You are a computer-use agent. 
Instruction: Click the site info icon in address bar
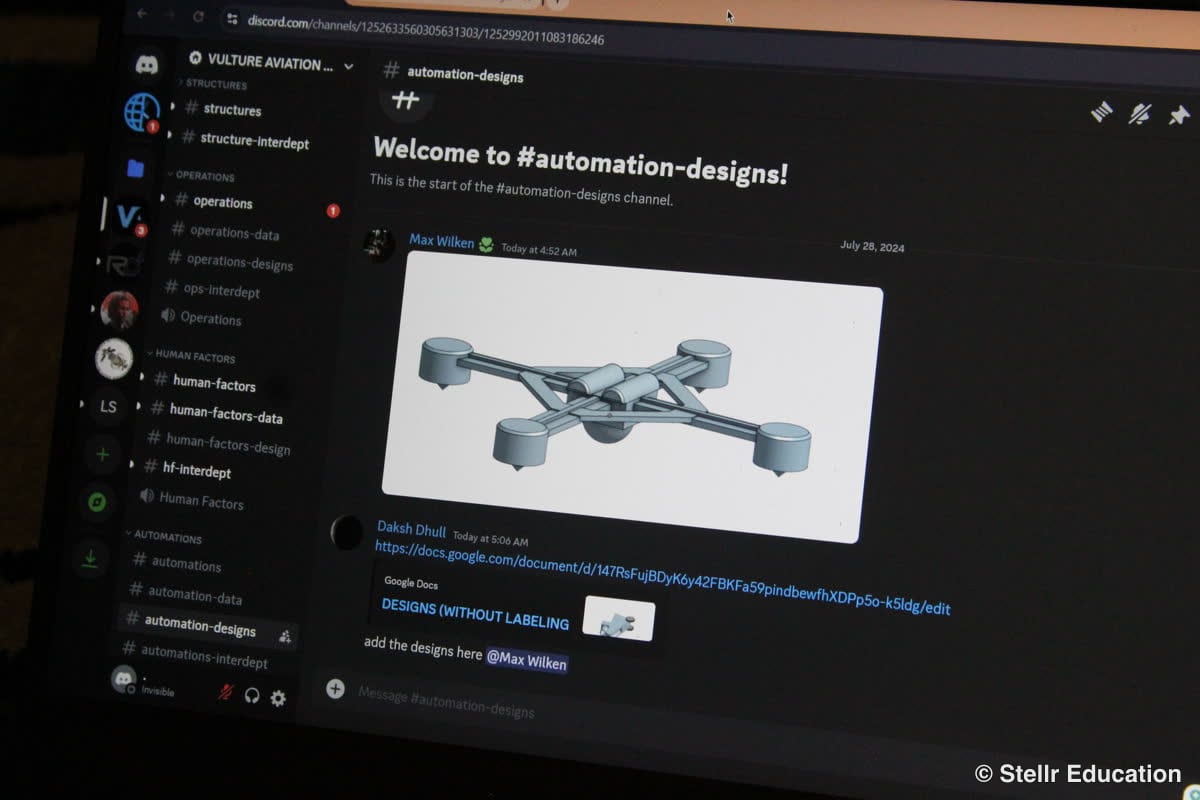point(232,19)
